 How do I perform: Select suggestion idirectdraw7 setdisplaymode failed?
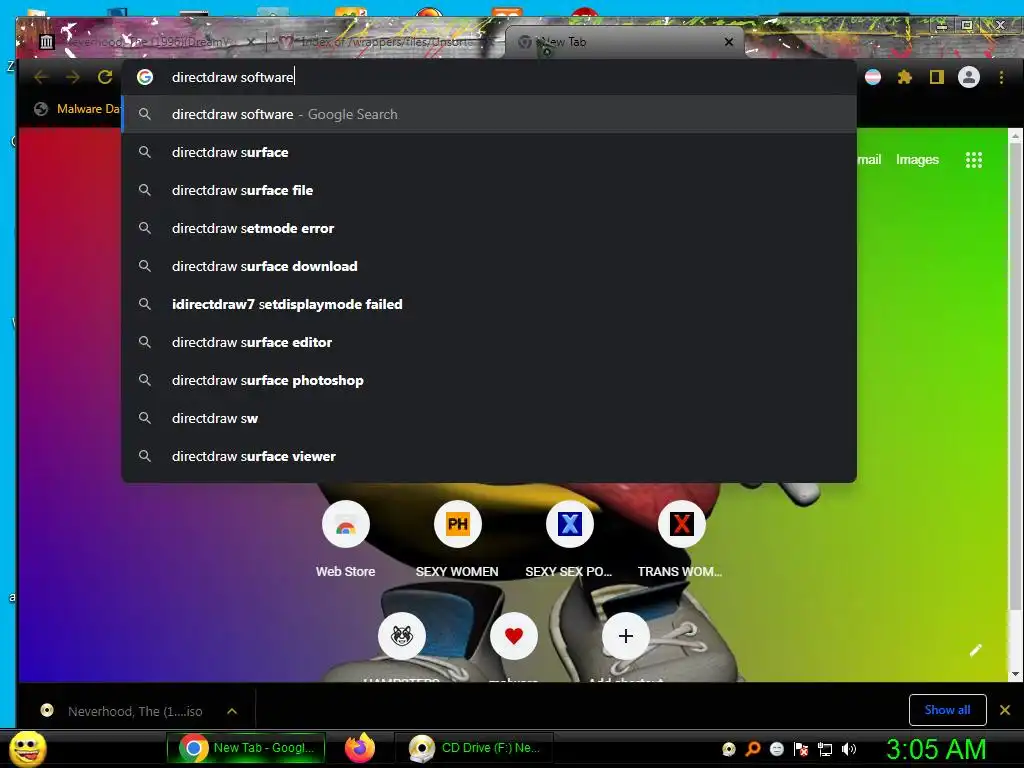coord(489,304)
